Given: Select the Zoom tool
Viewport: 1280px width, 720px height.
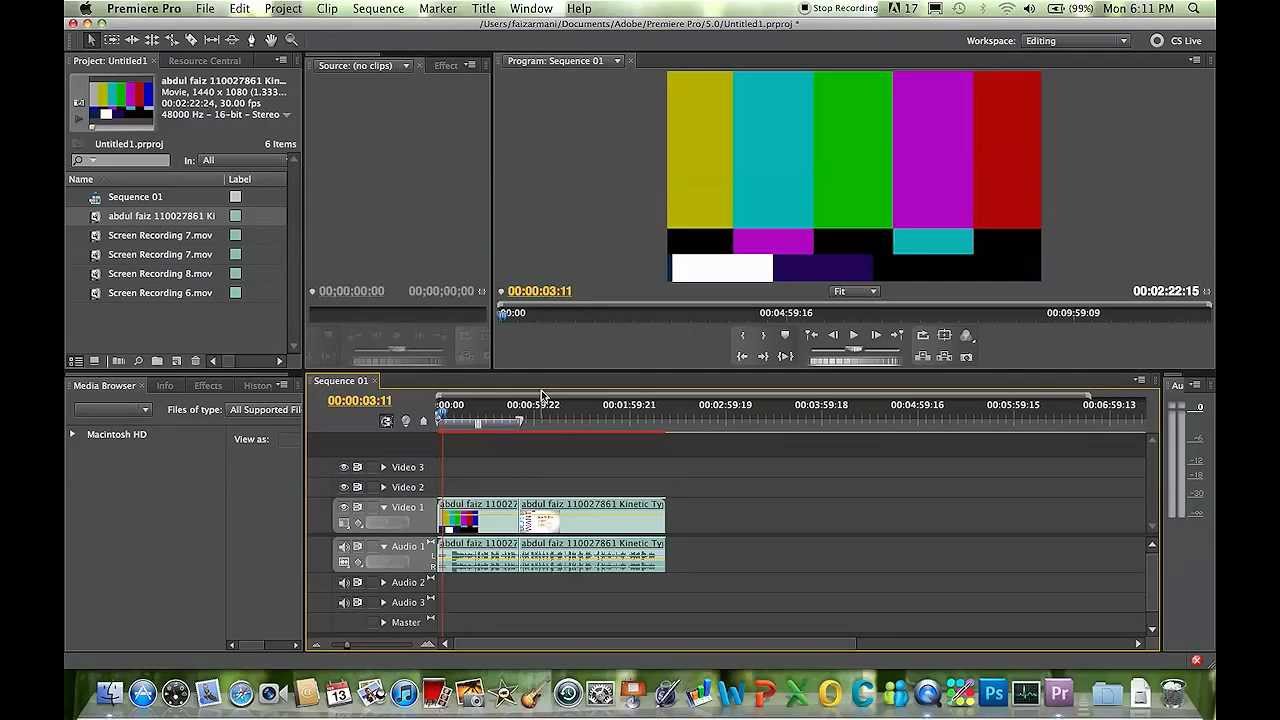Looking at the screenshot, I should 291,40.
